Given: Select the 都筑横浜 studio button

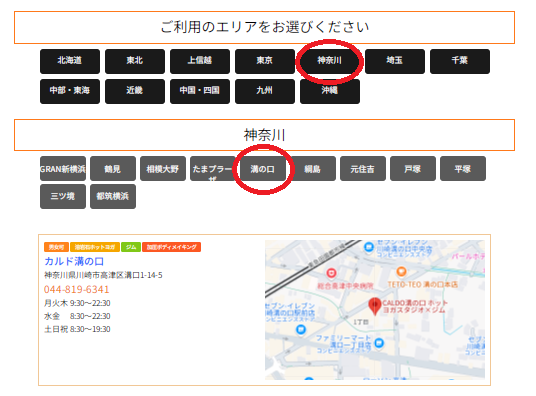Looking at the screenshot, I should [x=113, y=196].
